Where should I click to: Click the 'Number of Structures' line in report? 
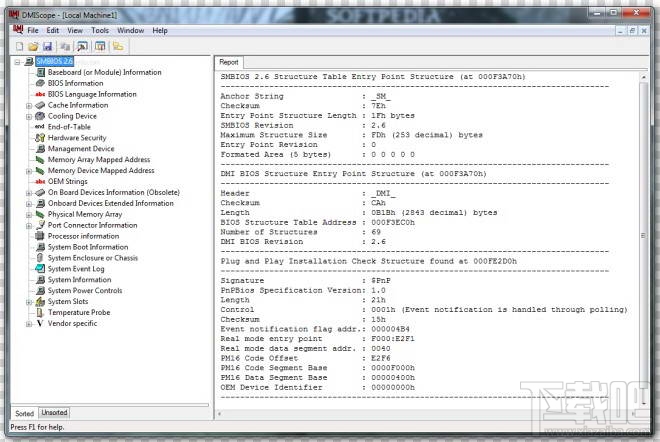tap(301, 232)
